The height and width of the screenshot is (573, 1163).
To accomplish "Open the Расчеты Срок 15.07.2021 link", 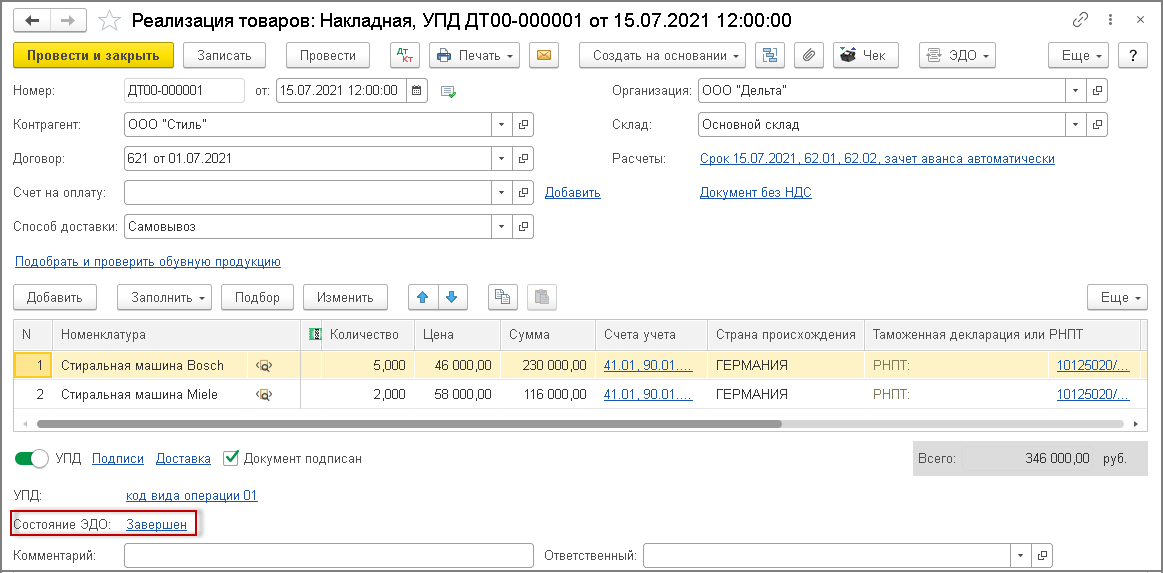I will 877,159.
